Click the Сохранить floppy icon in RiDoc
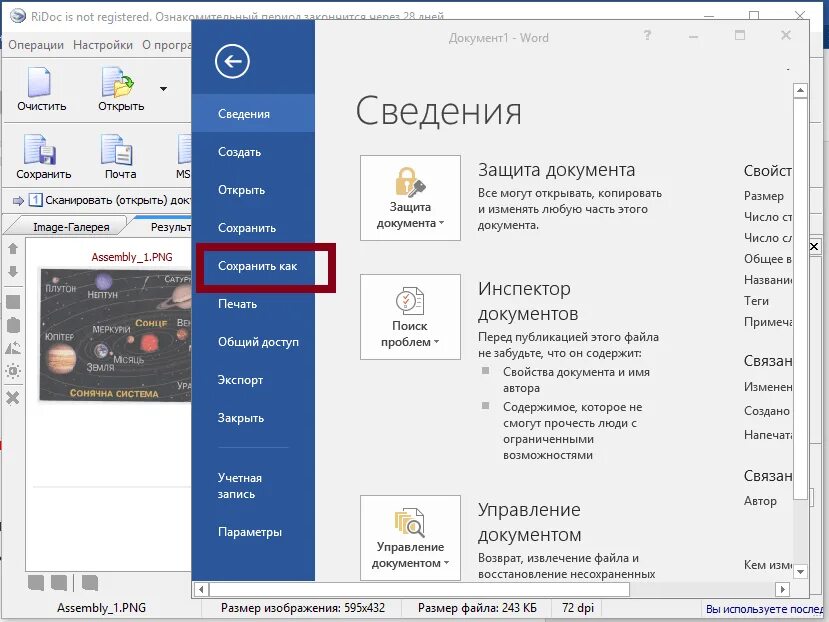The width and height of the screenshot is (829, 622). (40, 150)
